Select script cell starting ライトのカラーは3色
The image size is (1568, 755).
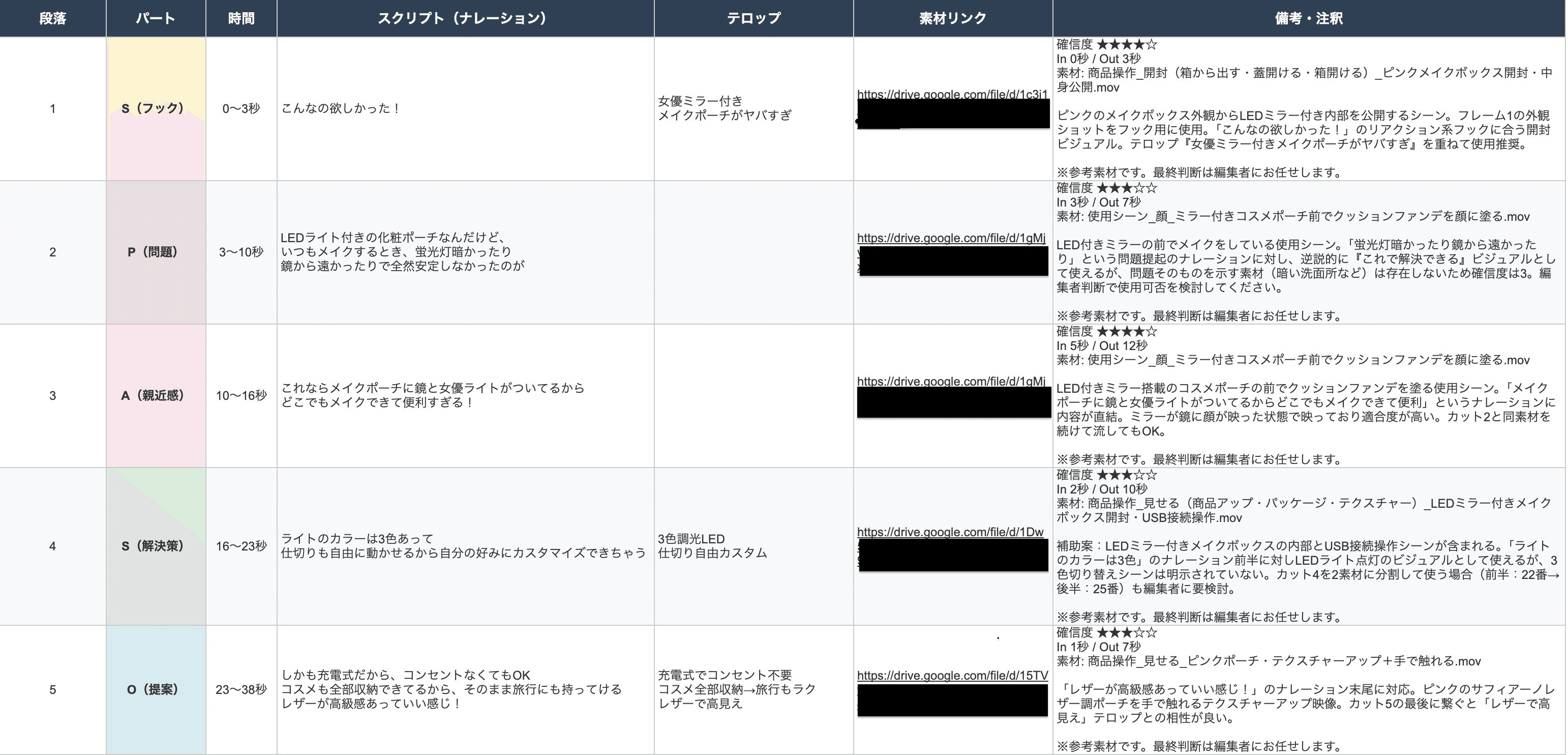click(x=466, y=546)
